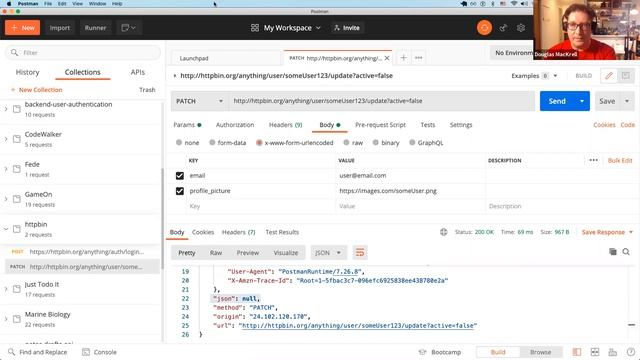Image resolution: width=640 pixels, height=360 pixels.
Task: Open the Save Response dropdown
Action: click(x=607, y=232)
